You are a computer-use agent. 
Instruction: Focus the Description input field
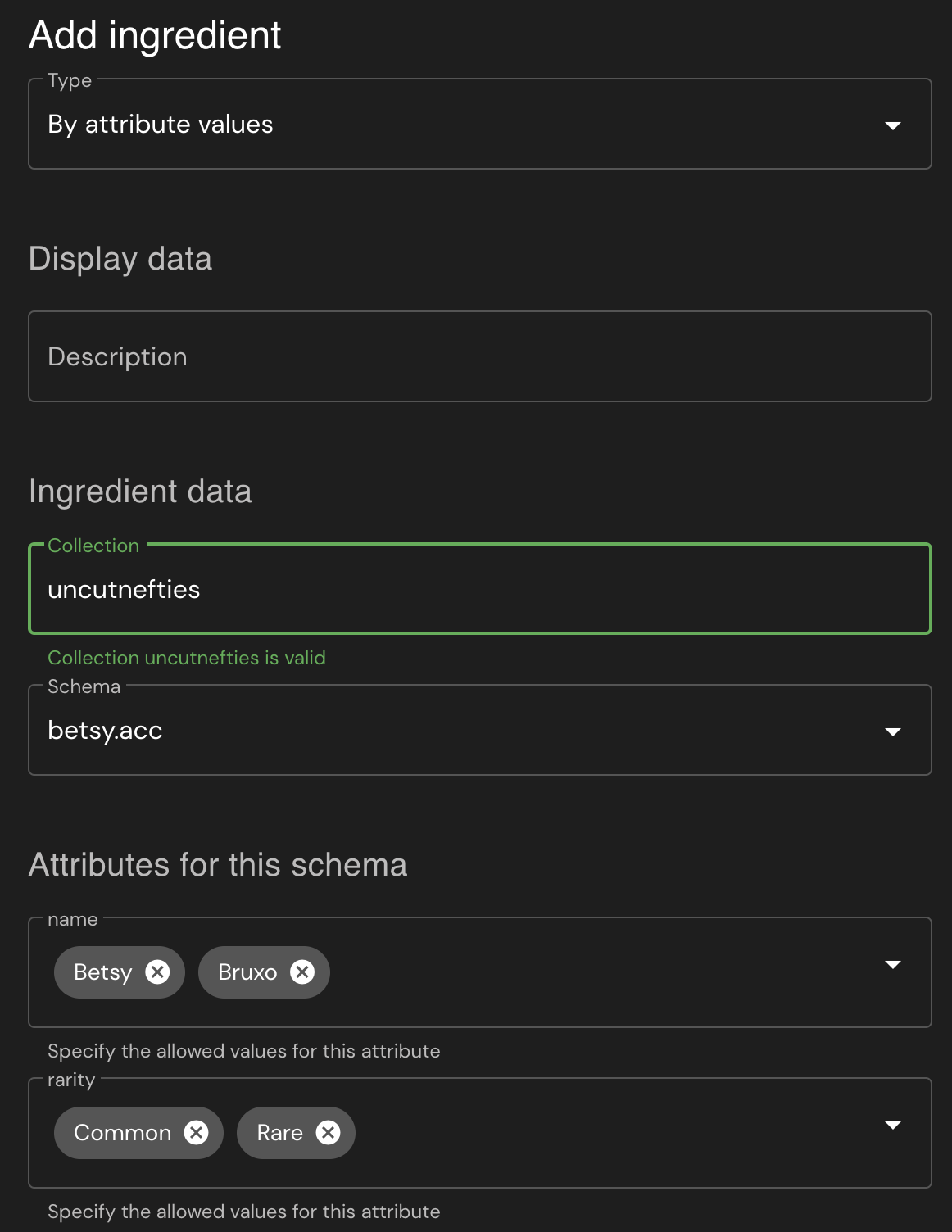pyautogui.click(x=479, y=357)
